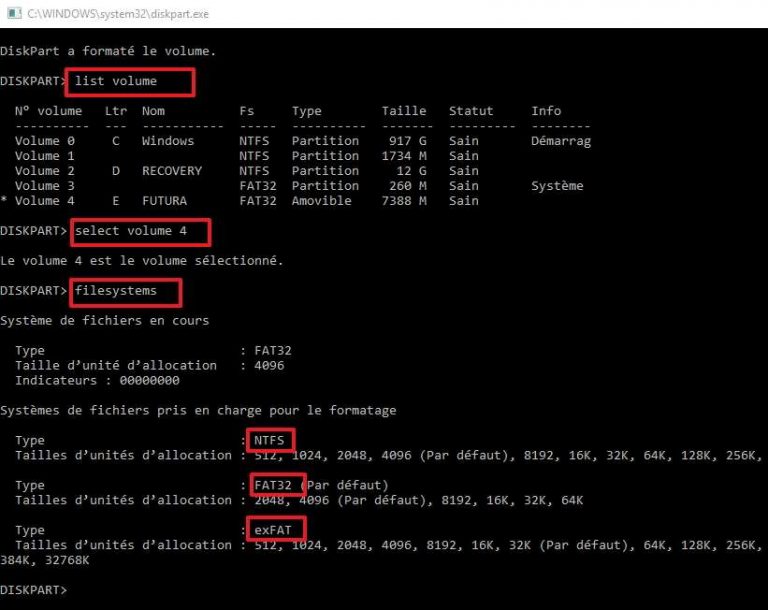768x610 pixels.
Task: Click 'DiskPart a formaté le volume.' message
Action: (x=108, y=51)
